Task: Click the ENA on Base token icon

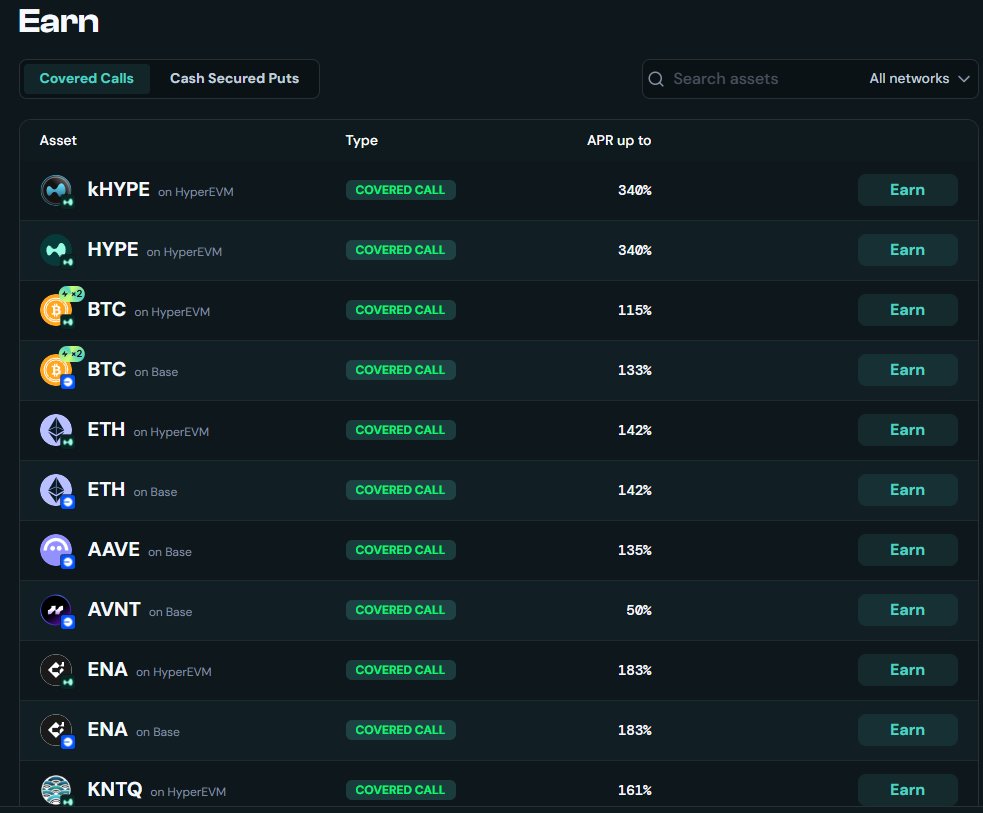Action: [56, 730]
